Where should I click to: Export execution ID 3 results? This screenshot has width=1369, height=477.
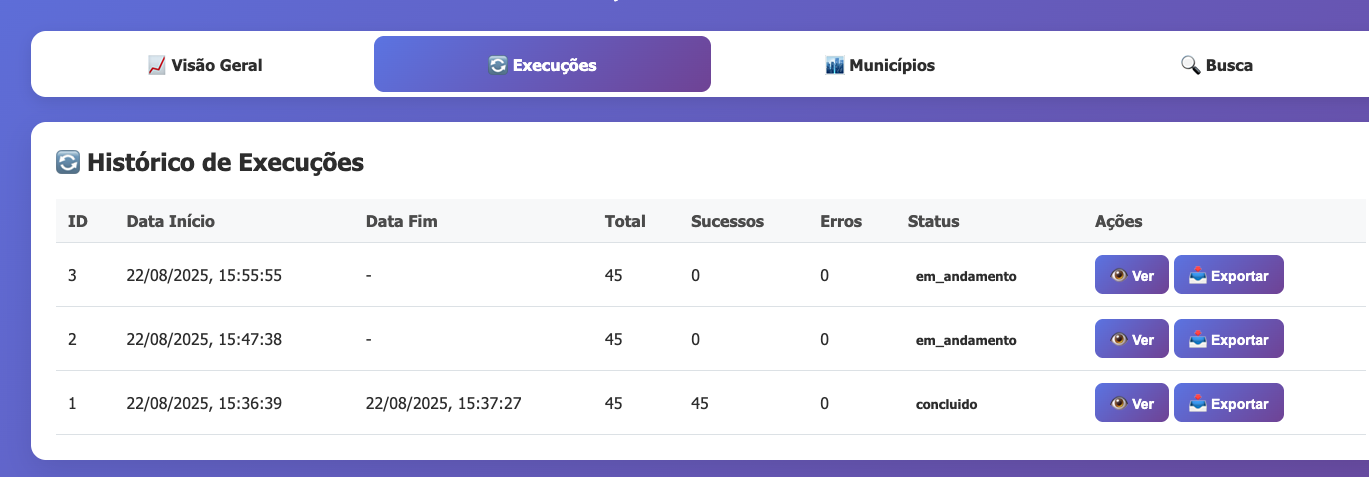click(1228, 275)
